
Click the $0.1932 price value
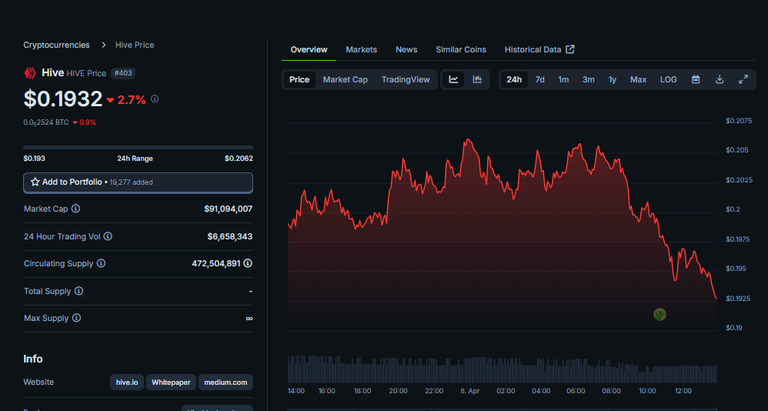click(63, 99)
